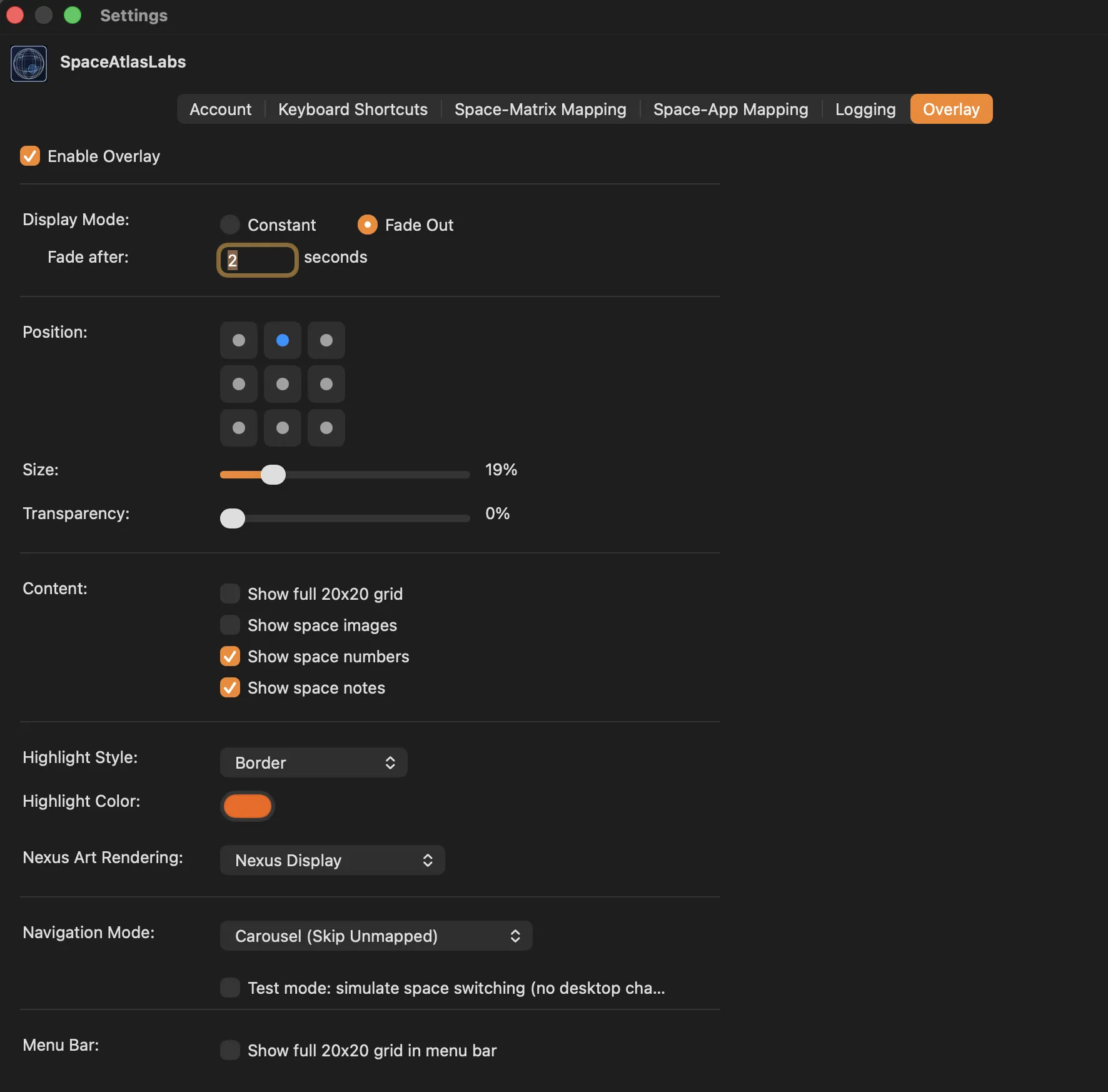Select the middle-left overlay position dot
1108x1092 pixels.
click(x=238, y=384)
